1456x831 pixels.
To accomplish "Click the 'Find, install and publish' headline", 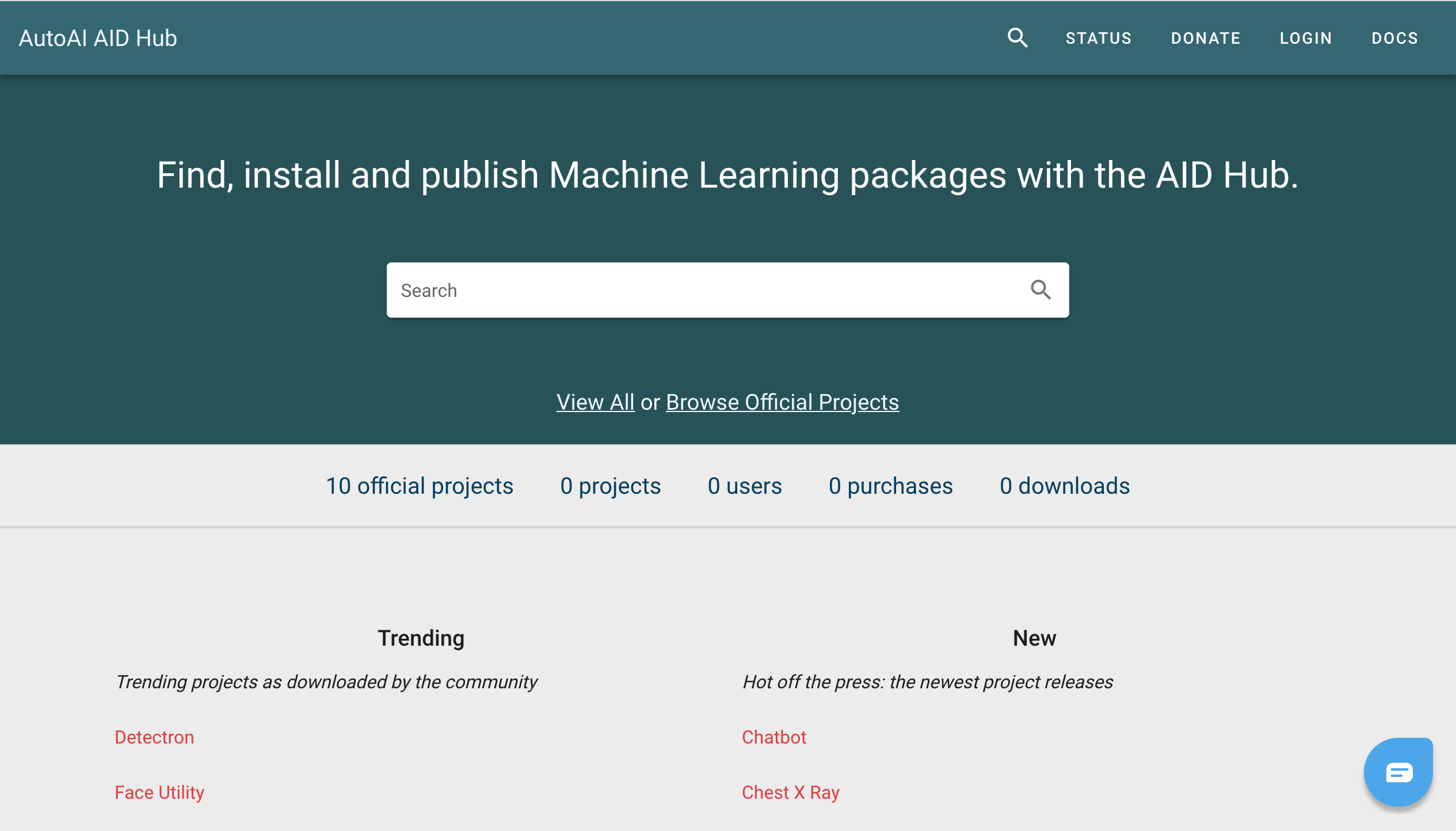I will pos(727,175).
